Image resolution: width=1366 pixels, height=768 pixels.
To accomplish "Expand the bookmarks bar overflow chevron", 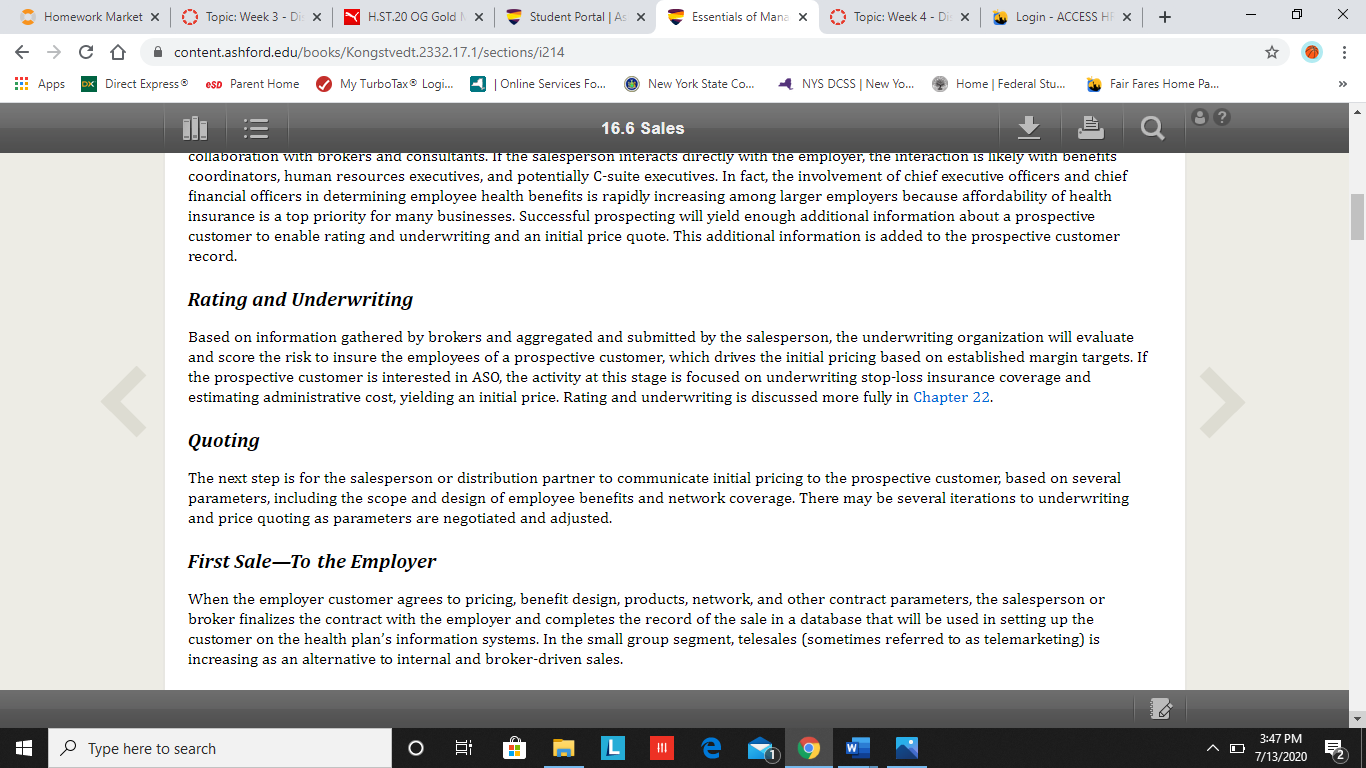I will [x=1342, y=84].
